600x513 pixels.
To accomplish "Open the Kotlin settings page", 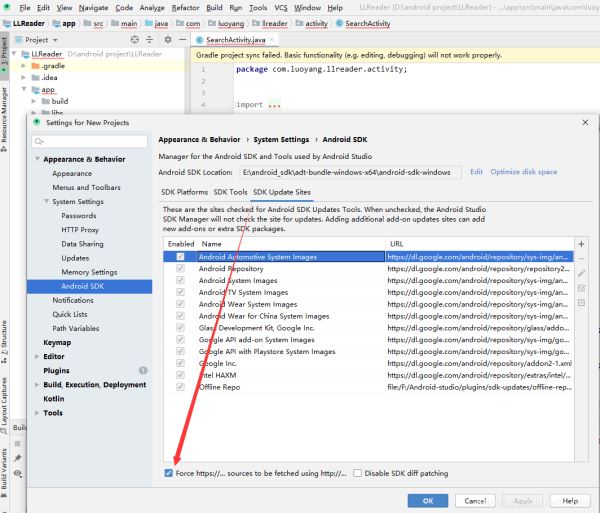I will pyautogui.click(x=54, y=399).
